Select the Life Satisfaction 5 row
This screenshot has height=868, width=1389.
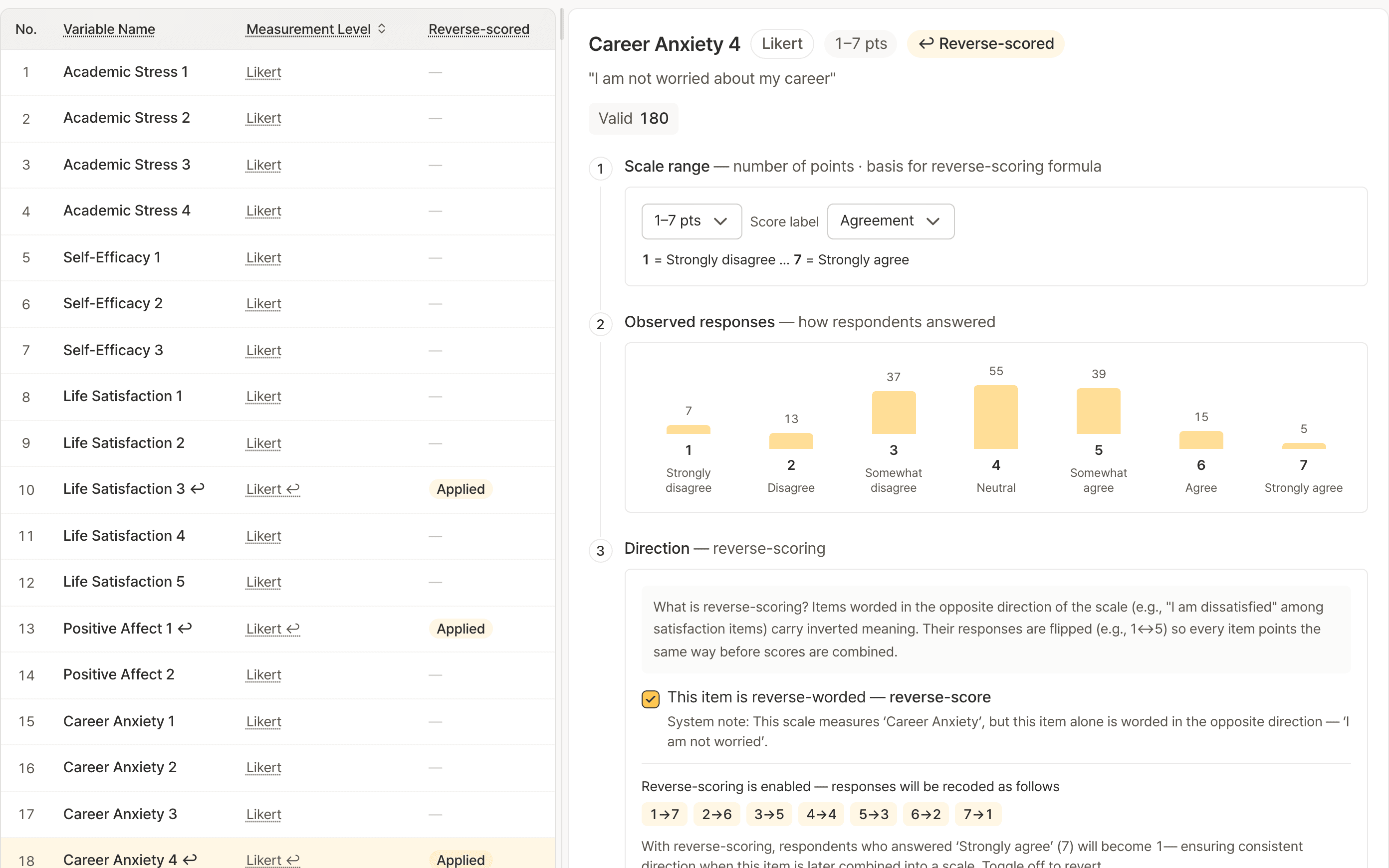278,582
